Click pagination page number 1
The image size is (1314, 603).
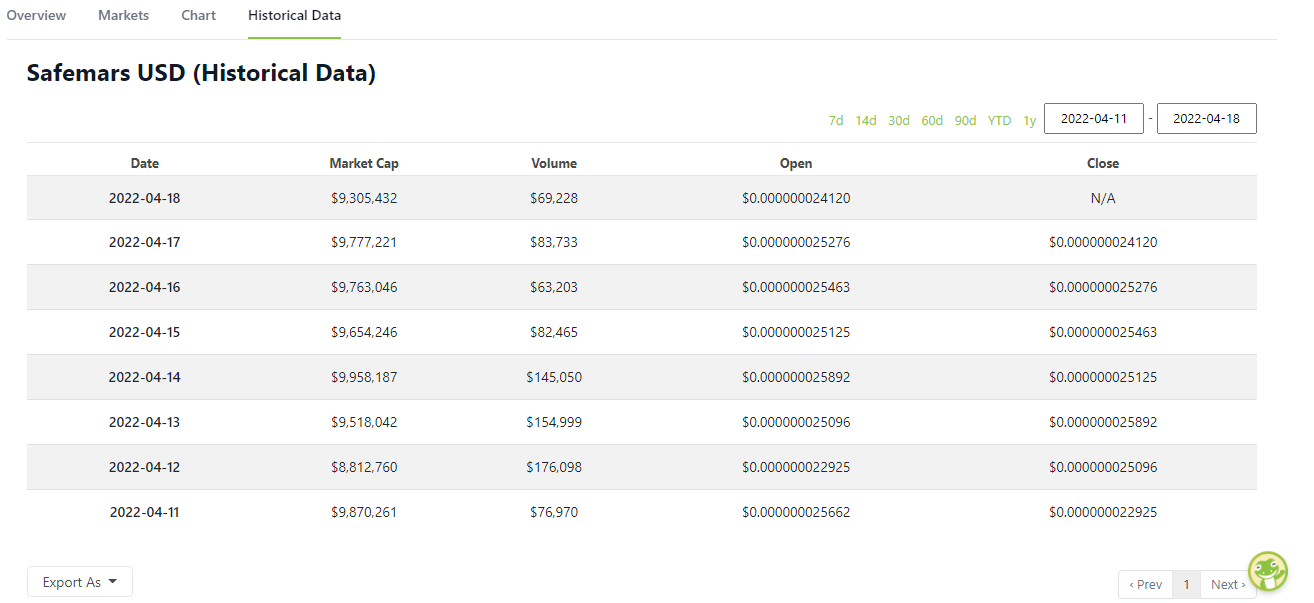[x=1186, y=584]
